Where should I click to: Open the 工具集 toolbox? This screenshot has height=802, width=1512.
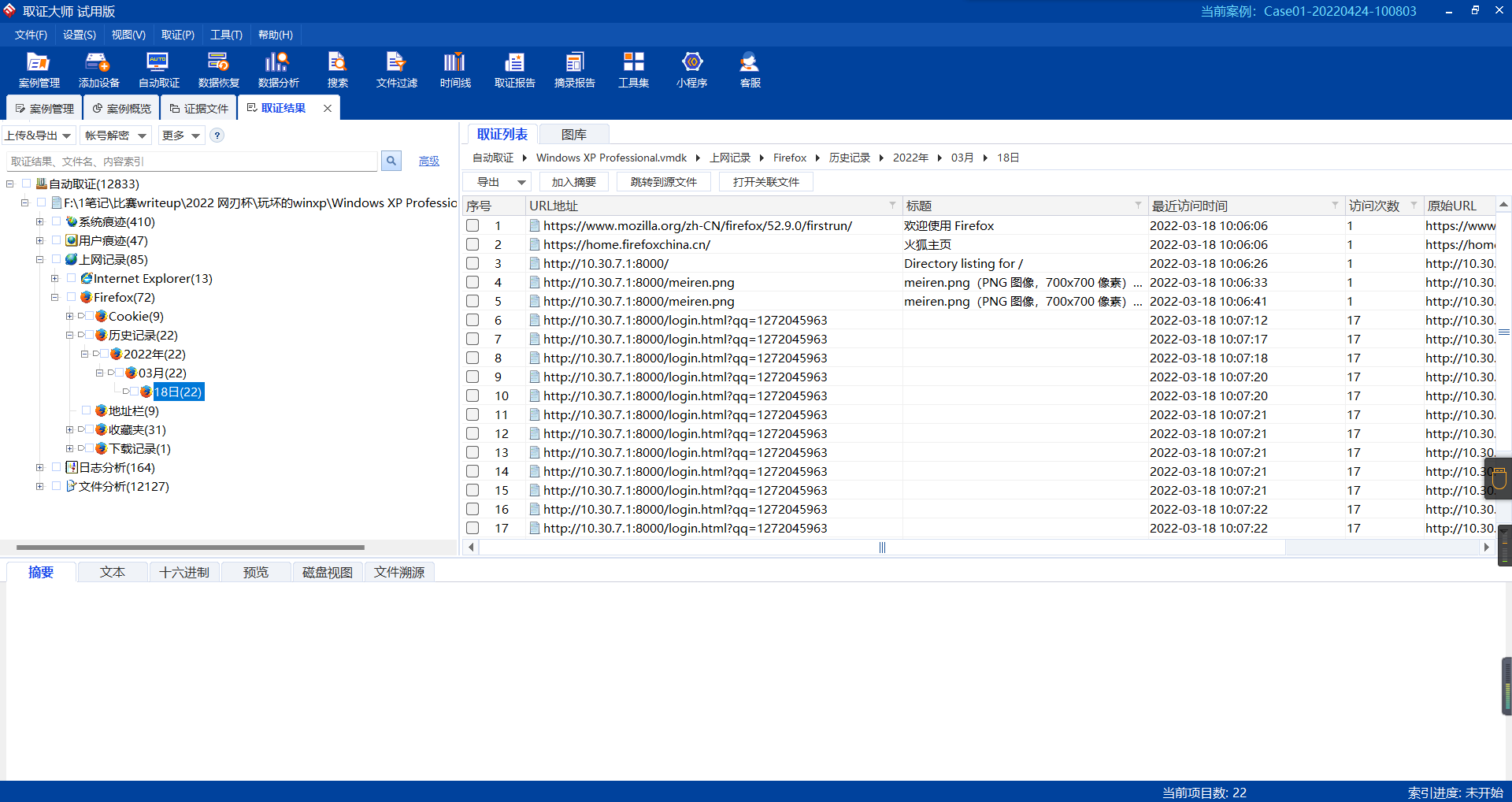[633, 70]
